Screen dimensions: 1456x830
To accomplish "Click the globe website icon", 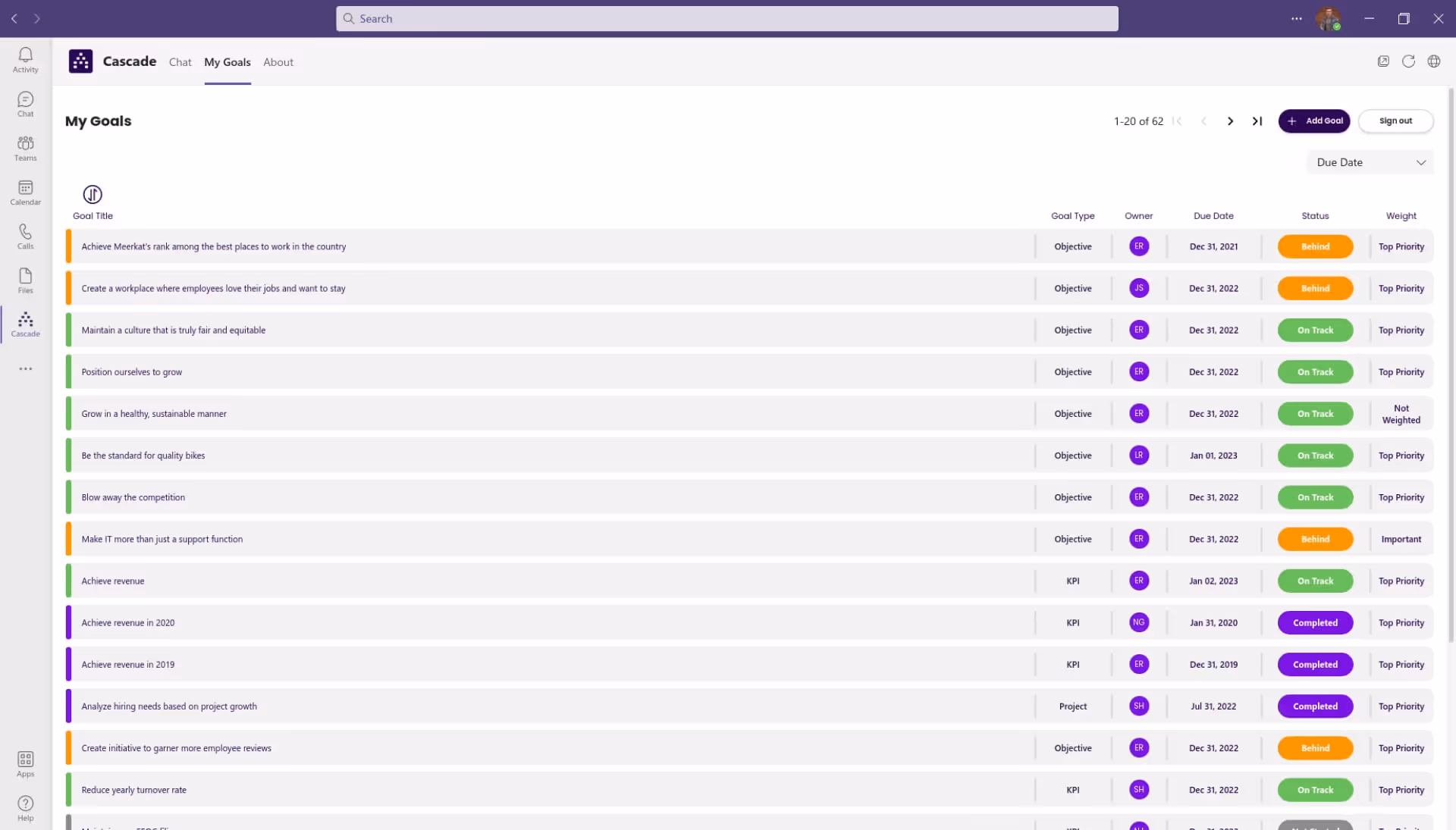I will click(1433, 61).
